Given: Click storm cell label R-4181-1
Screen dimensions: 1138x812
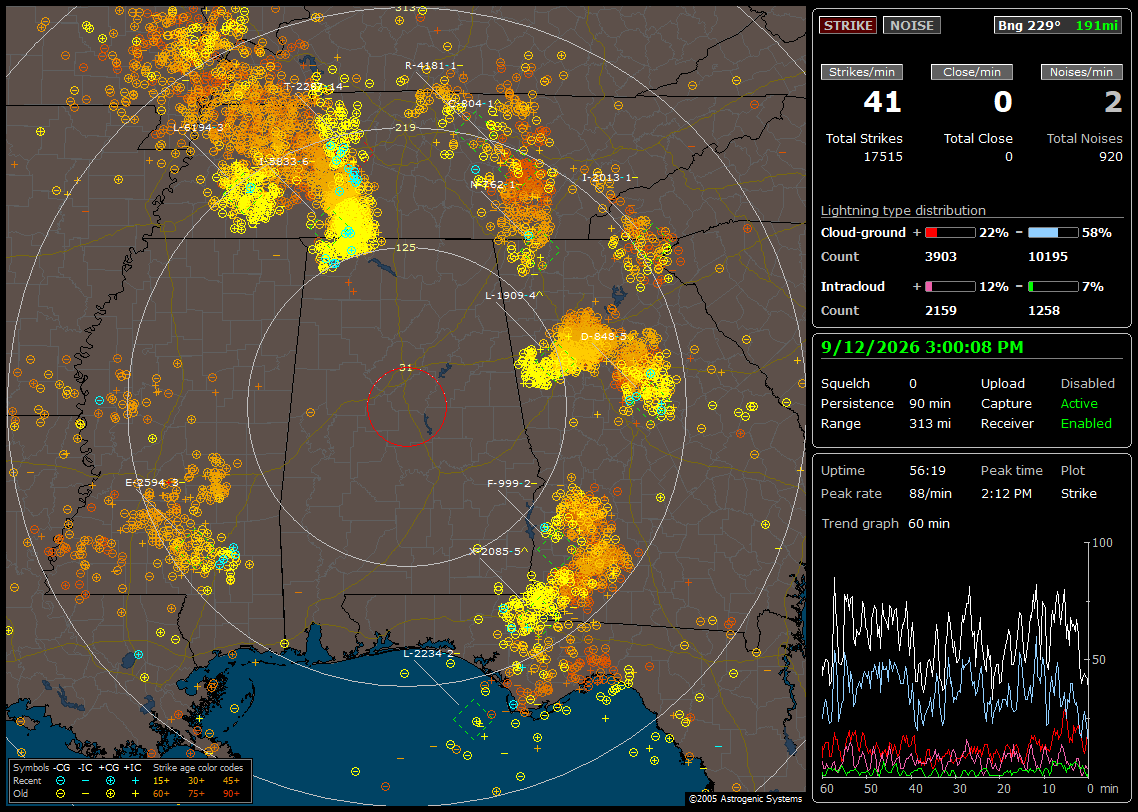Looking at the screenshot, I should pyautogui.click(x=430, y=65).
